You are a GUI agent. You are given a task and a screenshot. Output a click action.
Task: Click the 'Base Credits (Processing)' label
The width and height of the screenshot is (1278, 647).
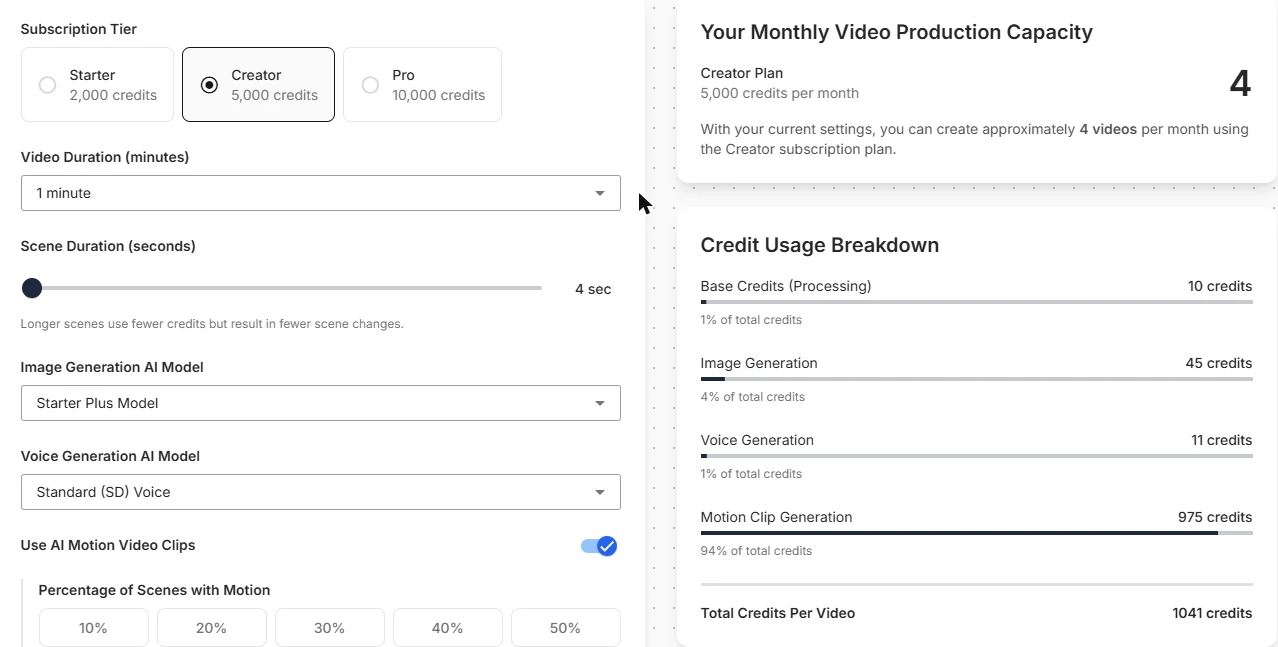click(x=786, y=286)
